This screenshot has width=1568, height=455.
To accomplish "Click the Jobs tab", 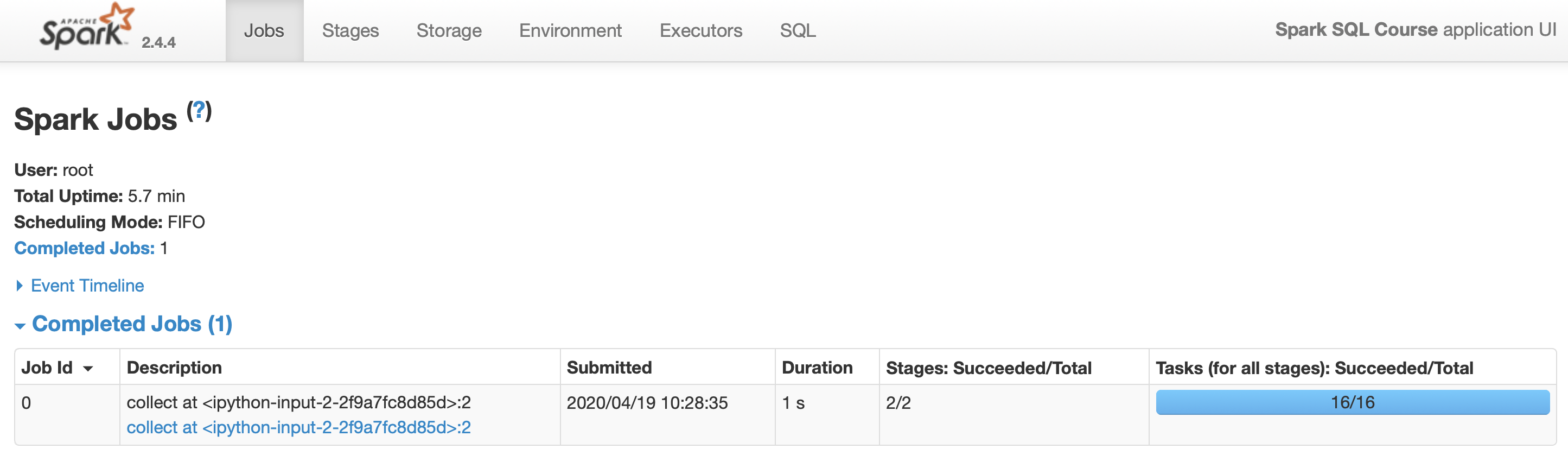I will [264, 30].
